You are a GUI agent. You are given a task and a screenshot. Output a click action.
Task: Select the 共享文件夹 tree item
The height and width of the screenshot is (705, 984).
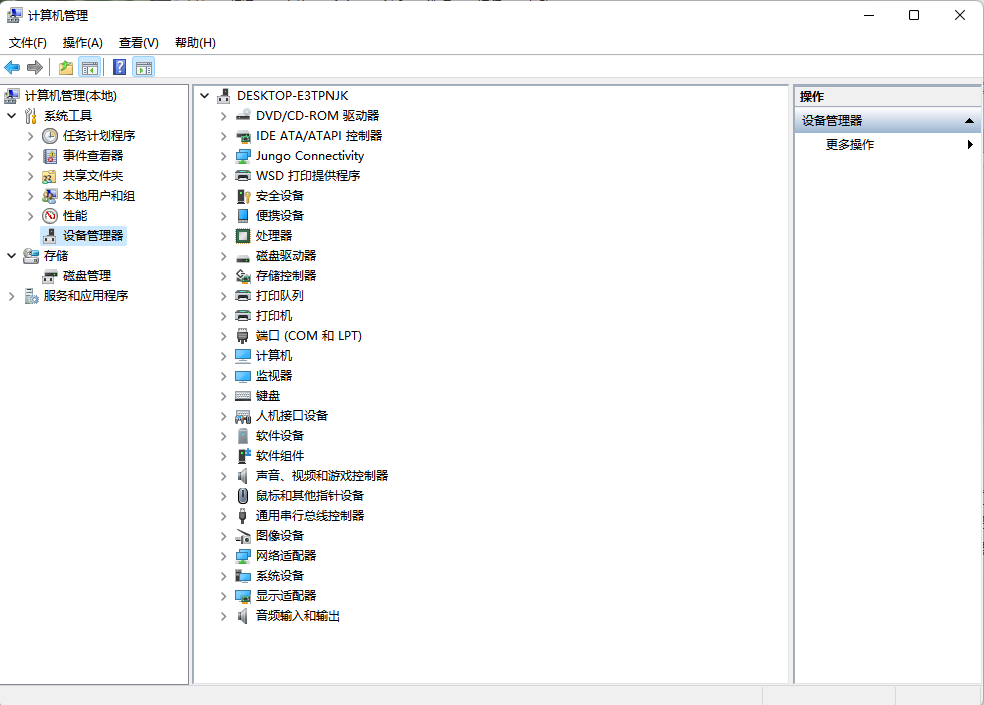(x=93, y=176)
